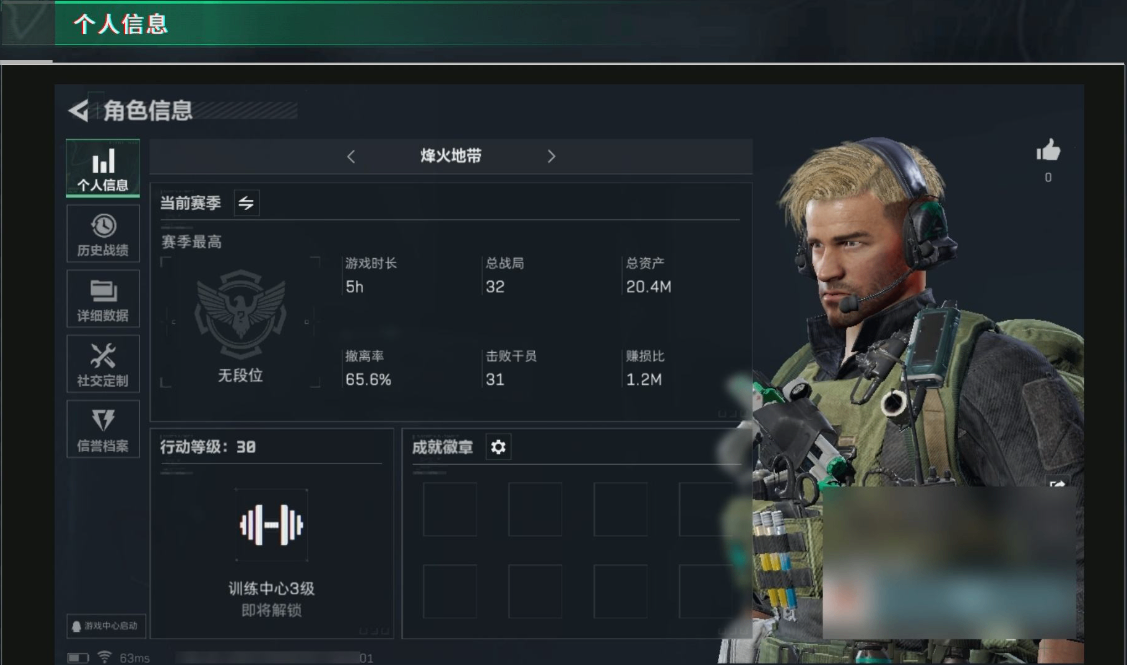Open 历史战绩 clock icon tab
Viewport: 1127px width, 665px height.
coord(103,234)
